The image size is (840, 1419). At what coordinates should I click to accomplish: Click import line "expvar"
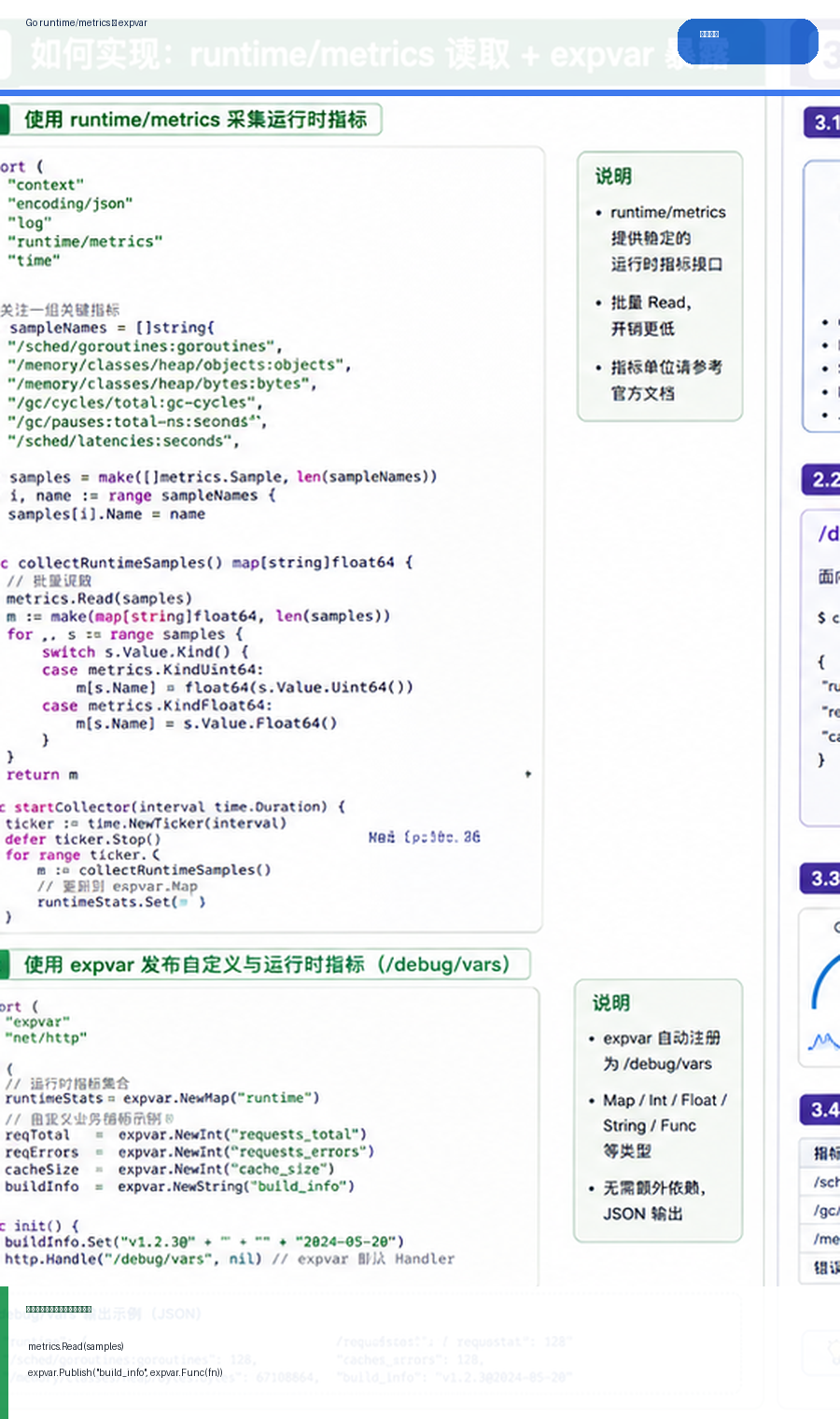(37, 1022)
